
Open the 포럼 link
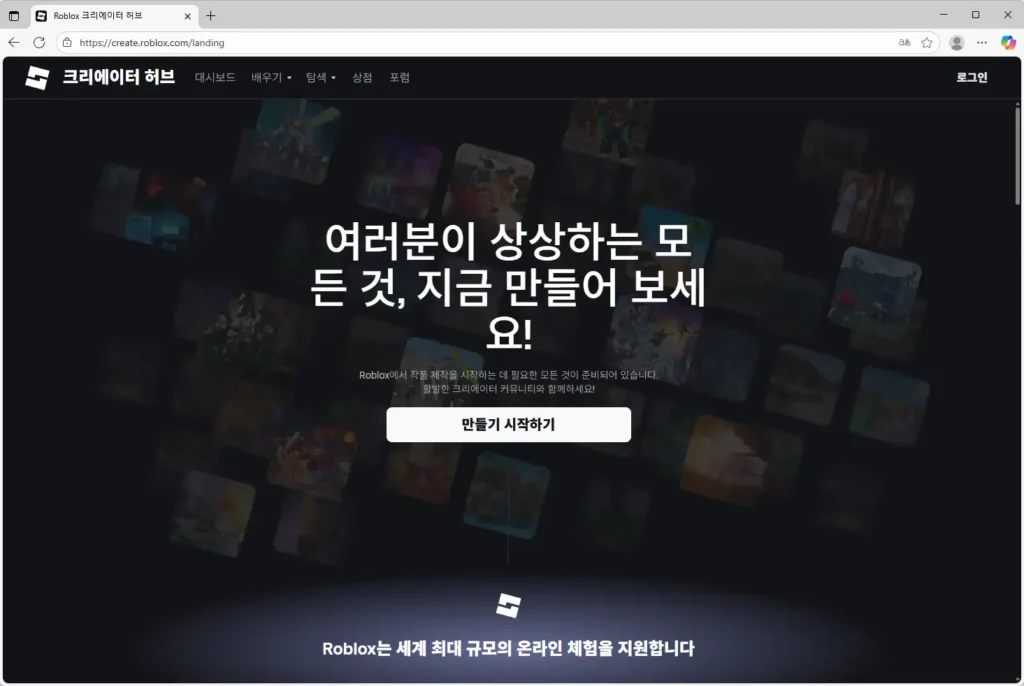pyautogui.click(x=400, y=77)
